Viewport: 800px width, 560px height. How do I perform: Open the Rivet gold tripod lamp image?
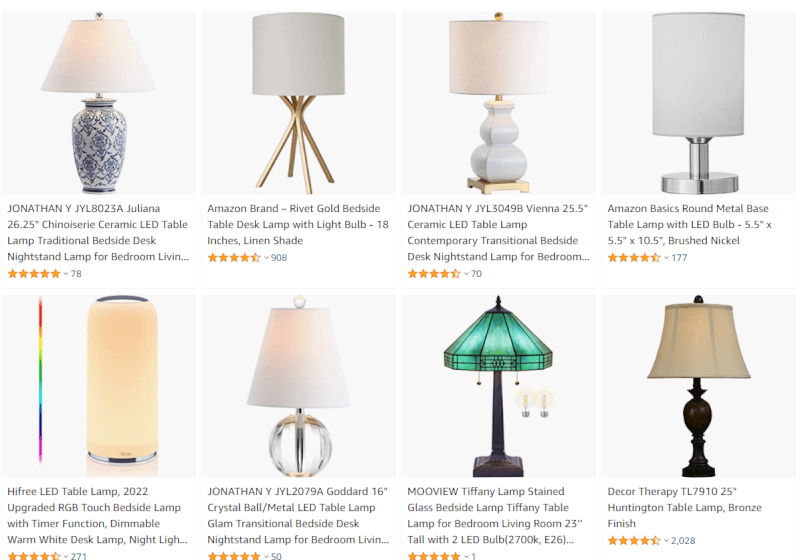click(x=298, y=103)
